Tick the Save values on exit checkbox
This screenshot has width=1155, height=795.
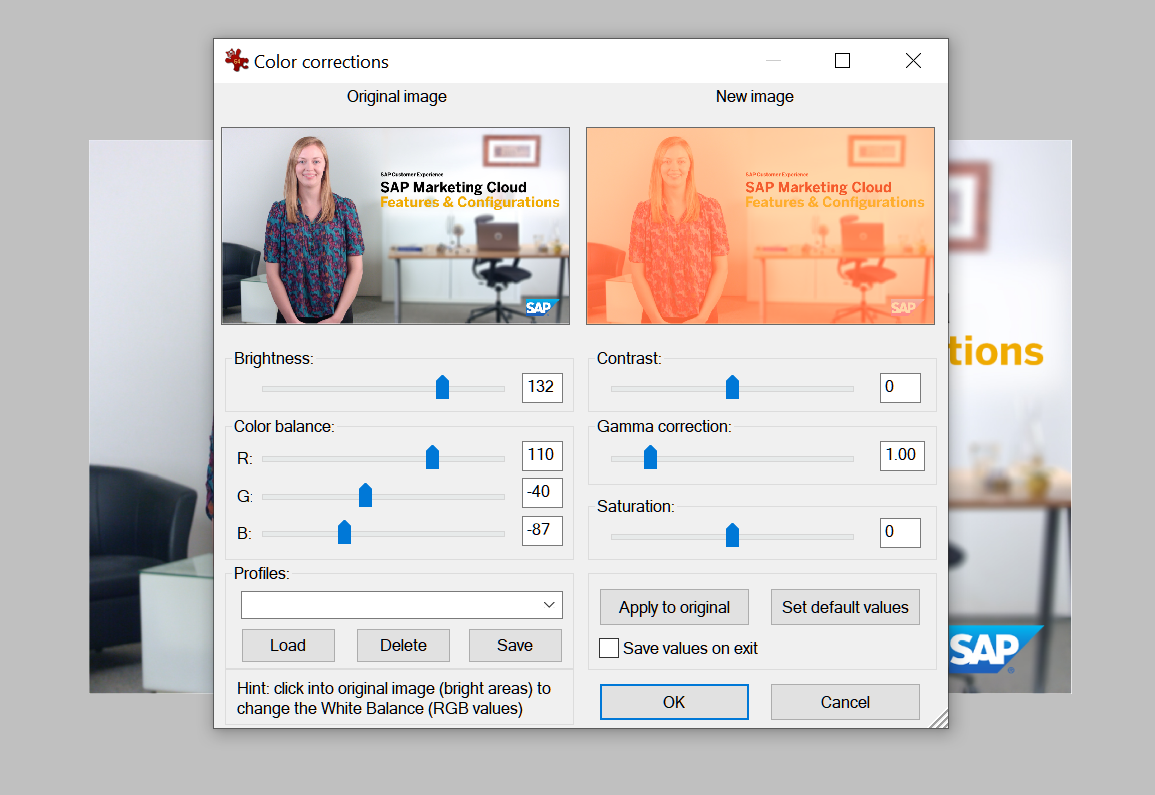click(608, 648)
